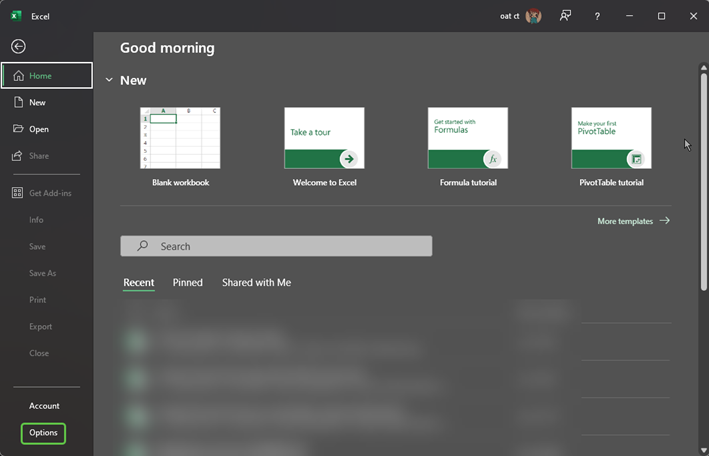Screen dimensions: 709x456
Task: Click inside the Search field
Action: click(276, 246)
